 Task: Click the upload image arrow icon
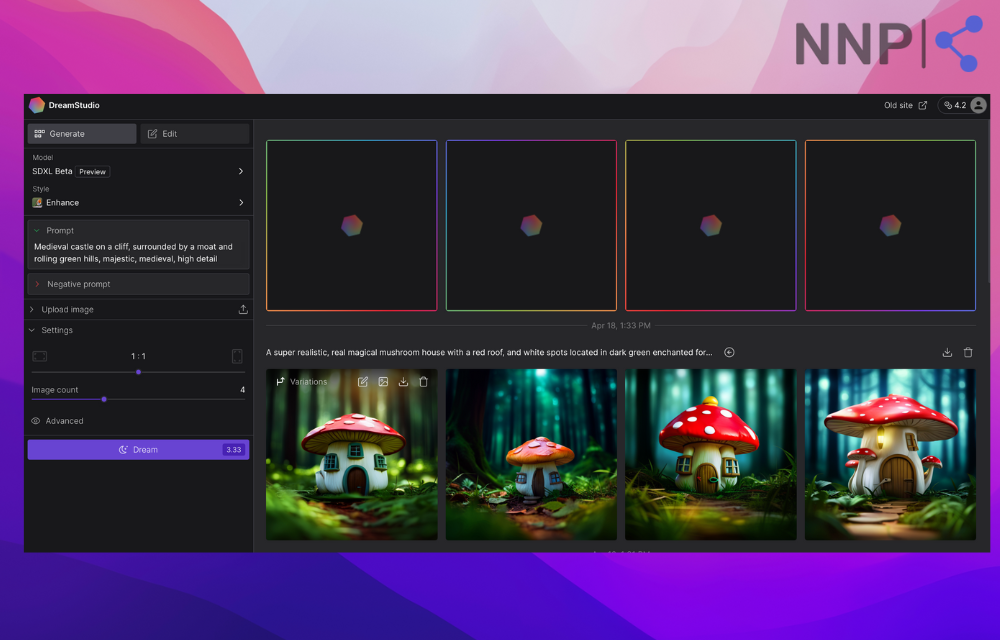click(243, 309)
